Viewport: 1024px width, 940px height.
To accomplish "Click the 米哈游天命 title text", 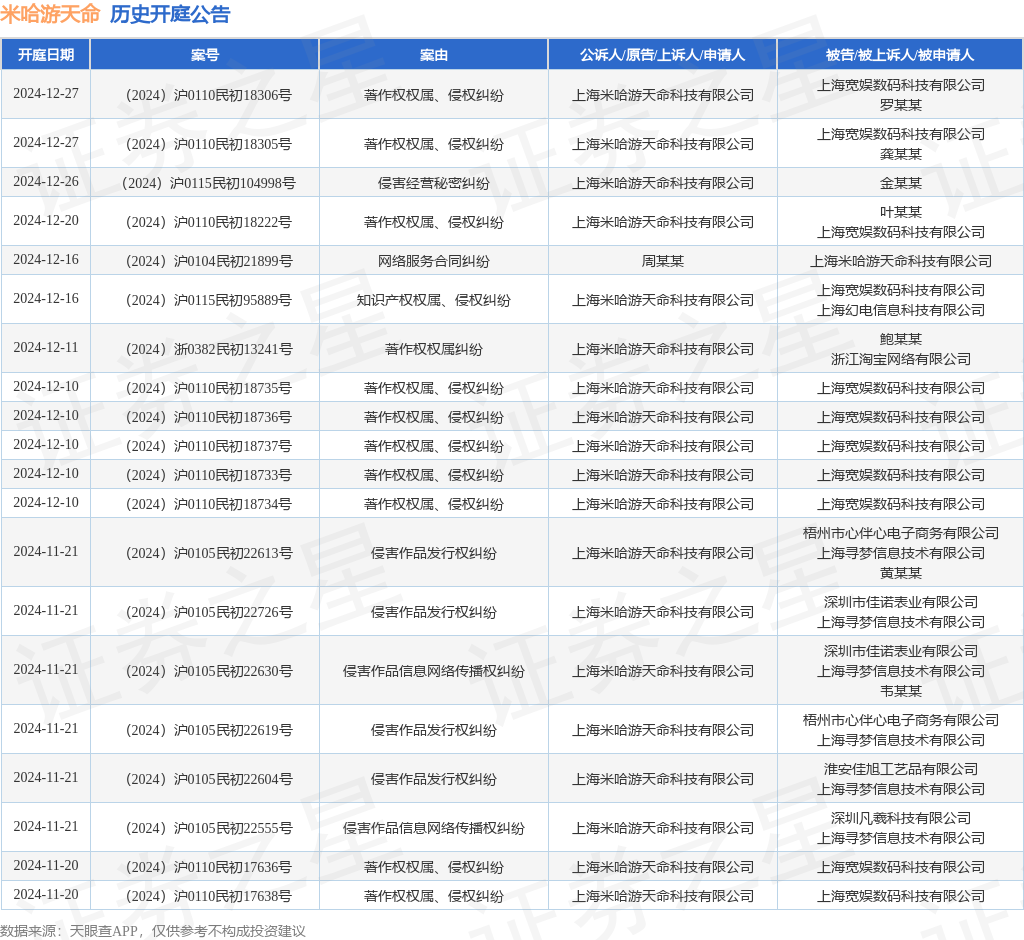I will coord(50,14).
